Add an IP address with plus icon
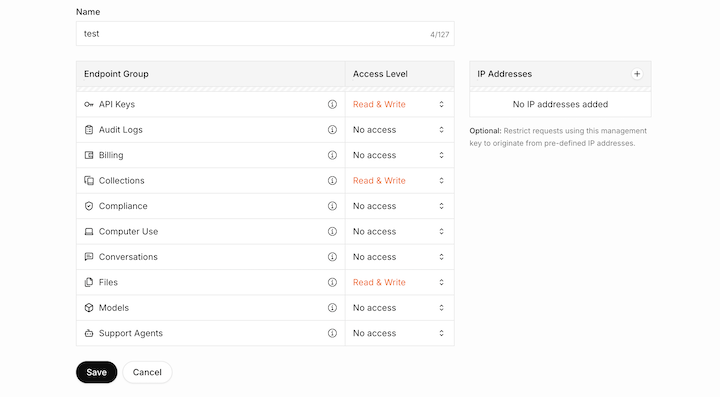 [637, 74]
